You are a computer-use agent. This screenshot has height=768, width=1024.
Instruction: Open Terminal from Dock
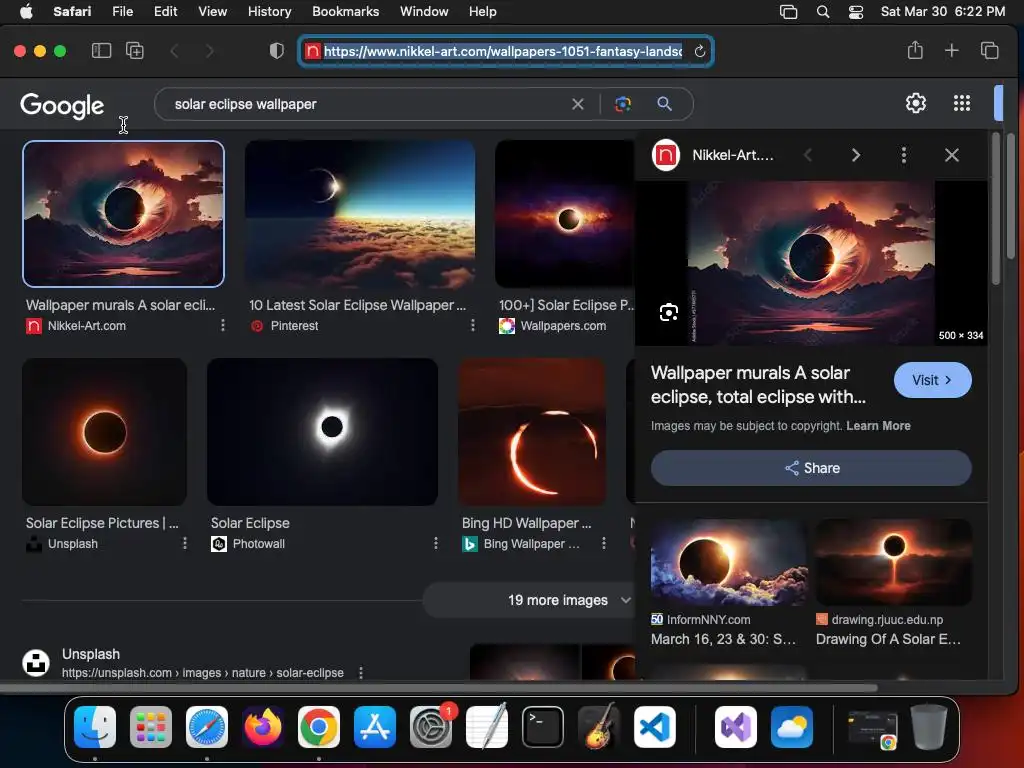click(x=543, y=726)
